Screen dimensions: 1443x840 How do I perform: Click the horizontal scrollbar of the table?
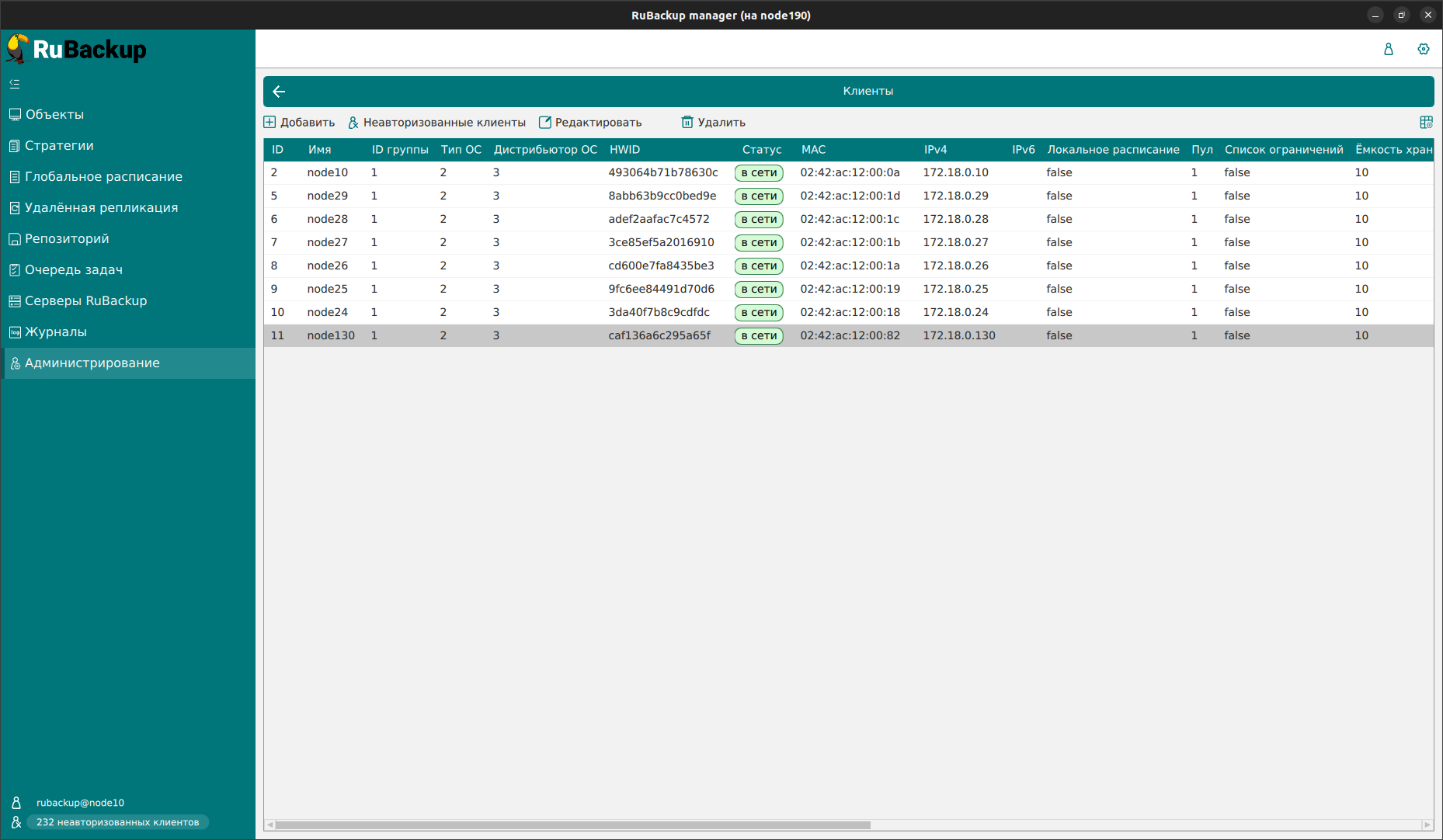(572, 825)
